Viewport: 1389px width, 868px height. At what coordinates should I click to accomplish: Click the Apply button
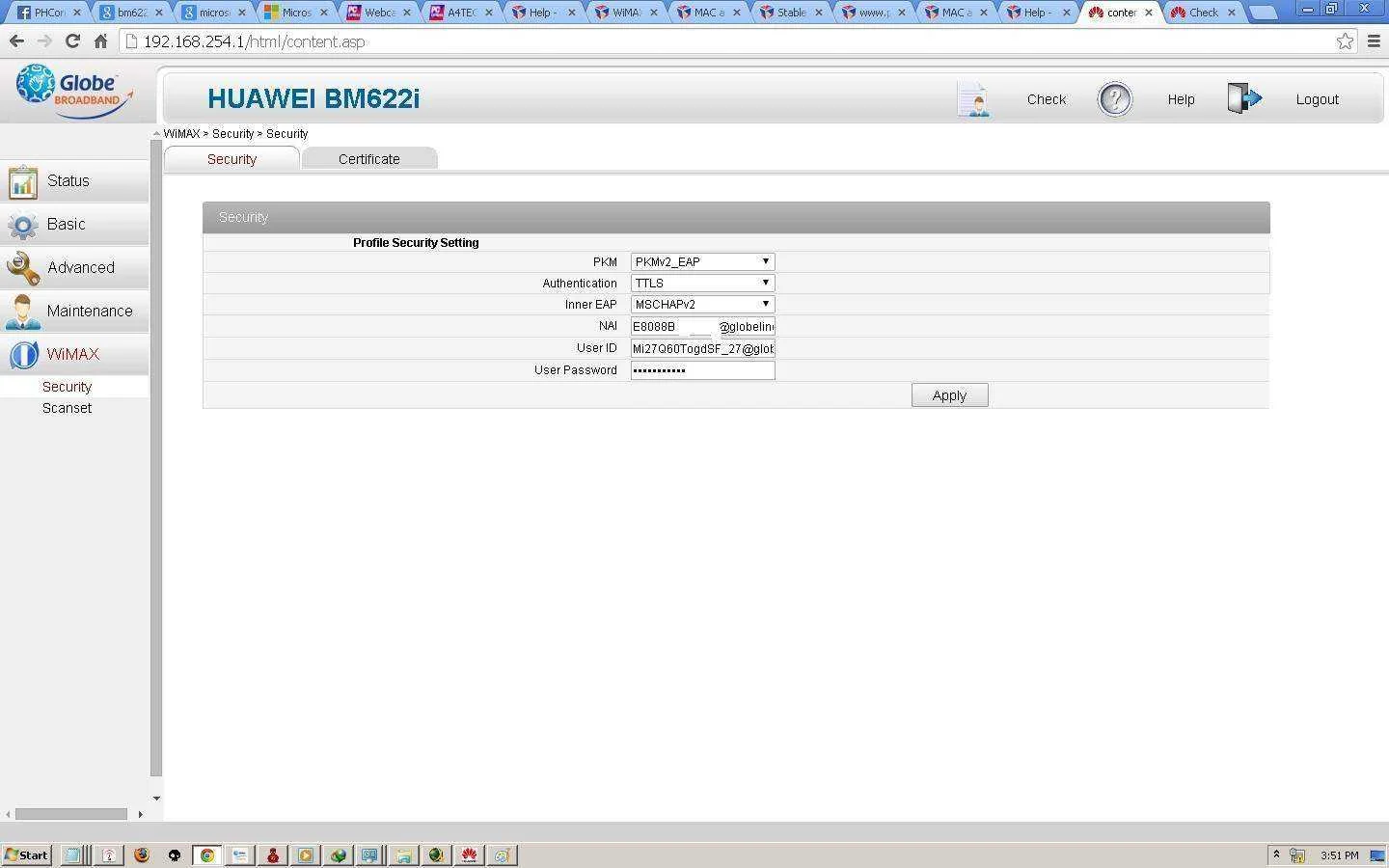949,395
